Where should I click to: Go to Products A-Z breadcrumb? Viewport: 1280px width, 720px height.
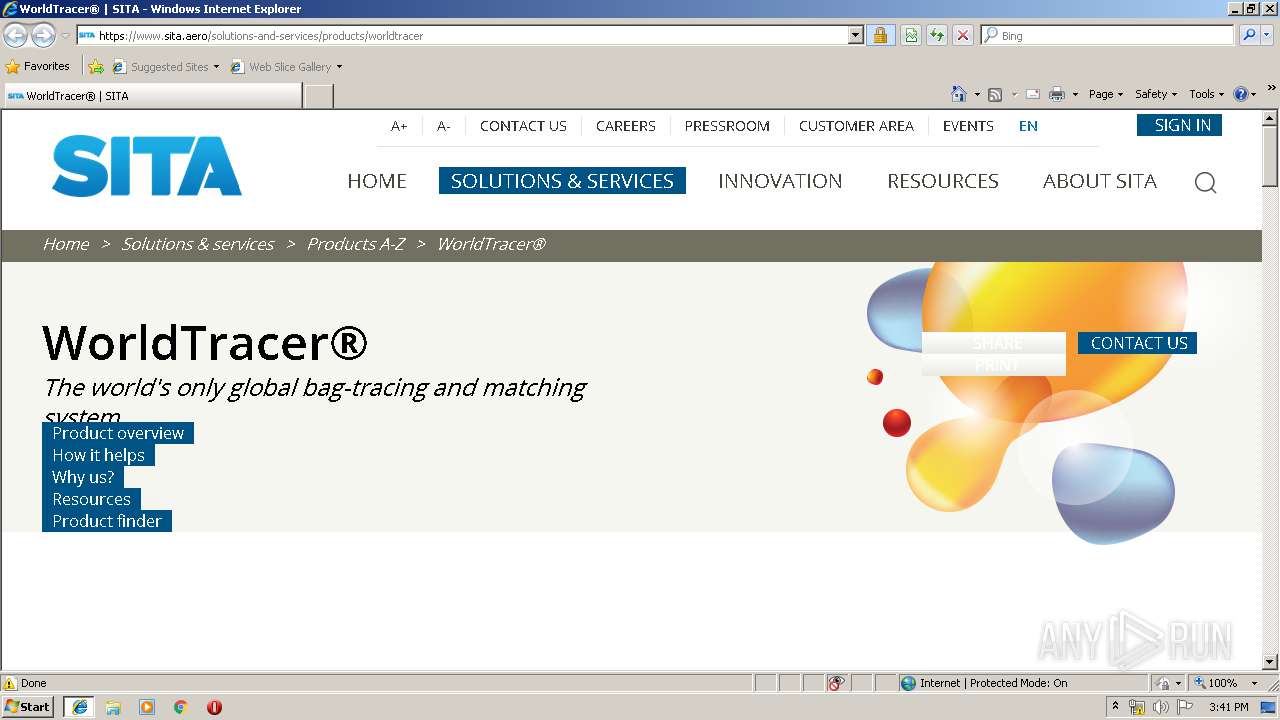point(356,244)
